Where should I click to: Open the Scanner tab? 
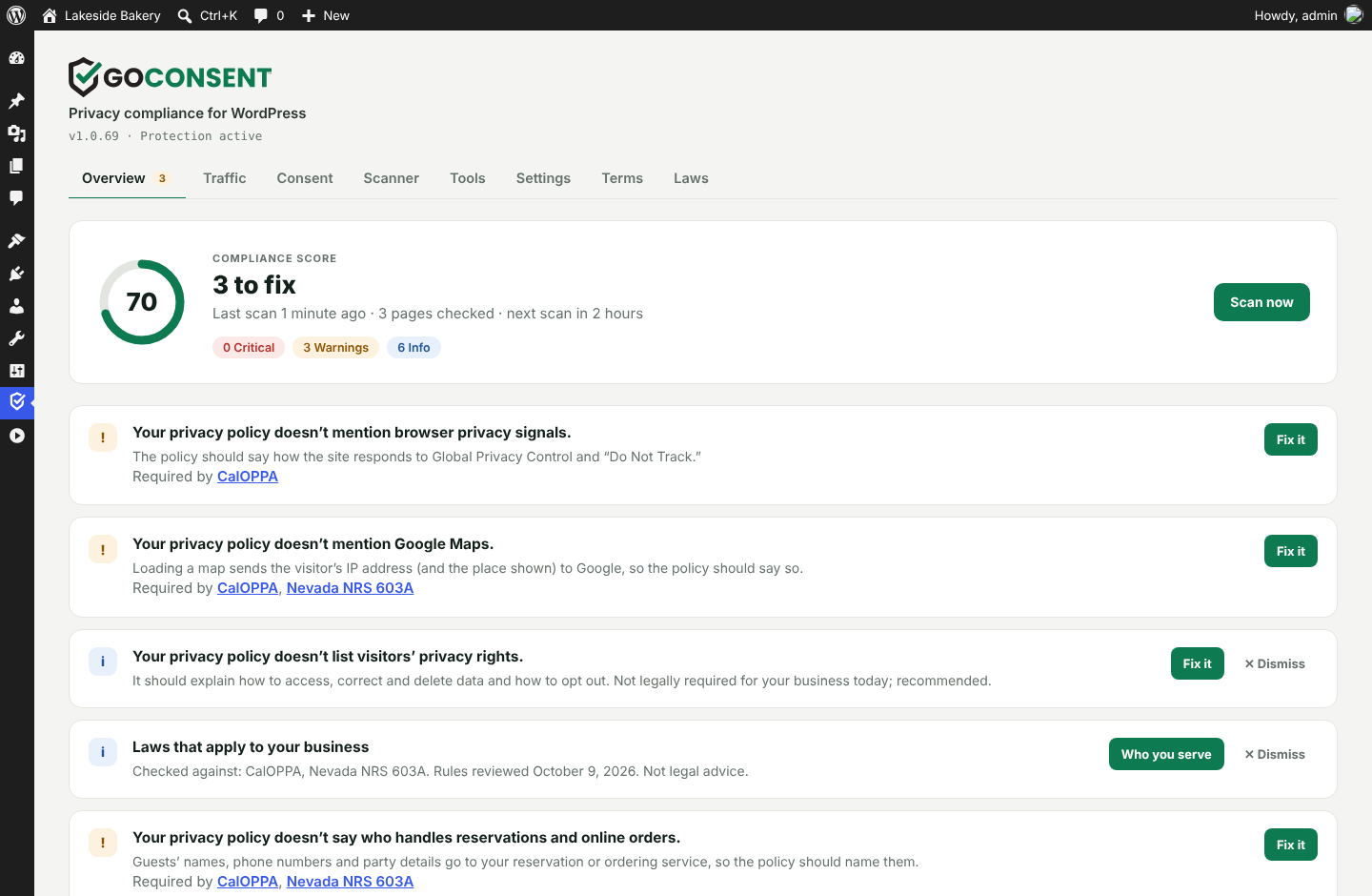click(x=391, y=178)
